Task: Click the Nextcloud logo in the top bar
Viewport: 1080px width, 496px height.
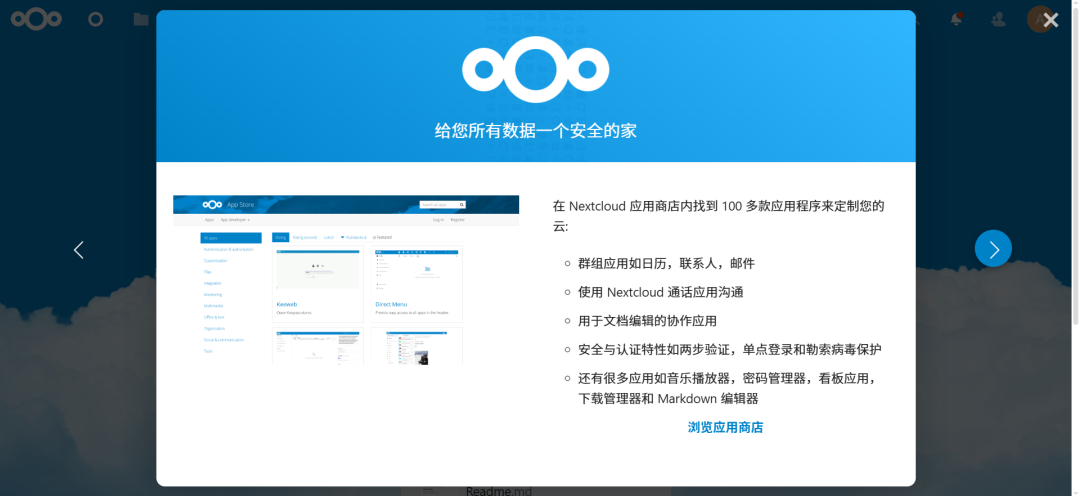Action: tap(36, 19)
